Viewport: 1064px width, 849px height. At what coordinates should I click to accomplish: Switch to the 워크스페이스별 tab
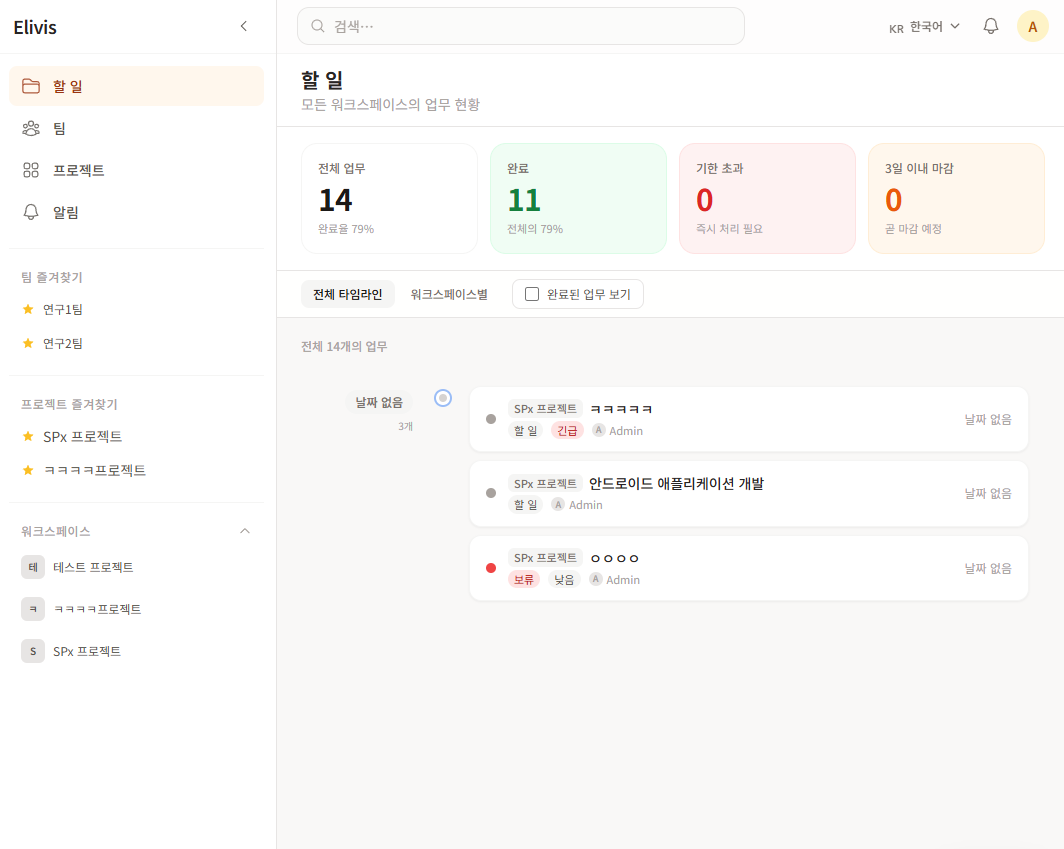[x=449, y=294]
